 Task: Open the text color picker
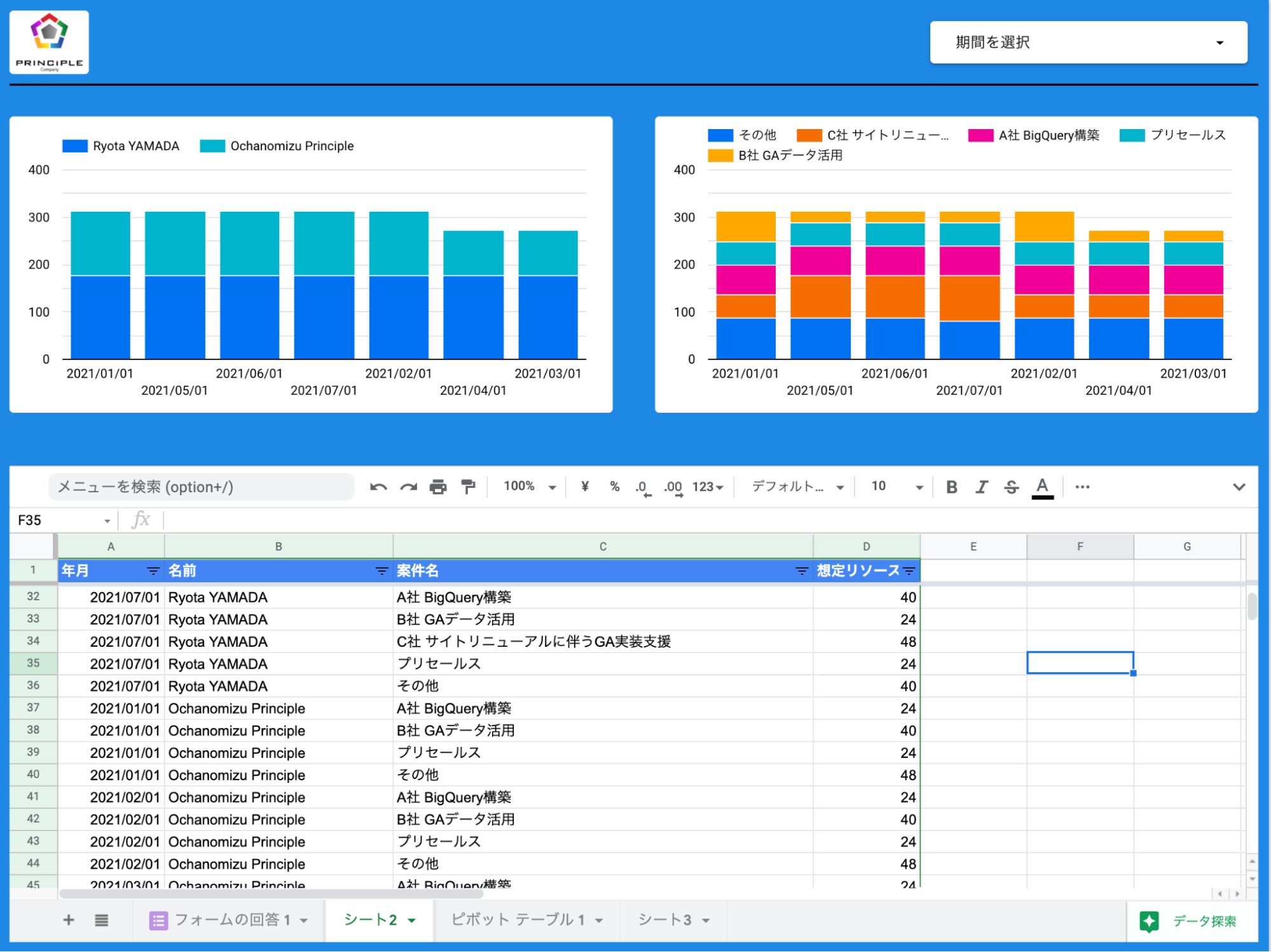(x=1042, y=487)
